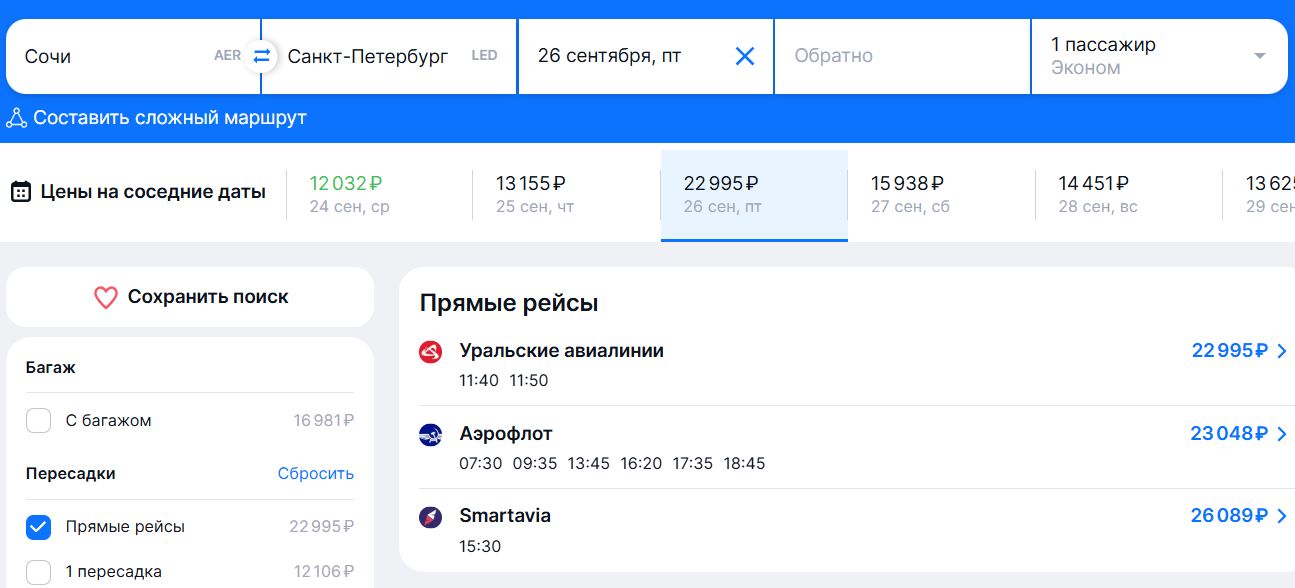1295x588 pixels.
Task: Click the Аэрофлот airline logo
Action: (430, 435)
